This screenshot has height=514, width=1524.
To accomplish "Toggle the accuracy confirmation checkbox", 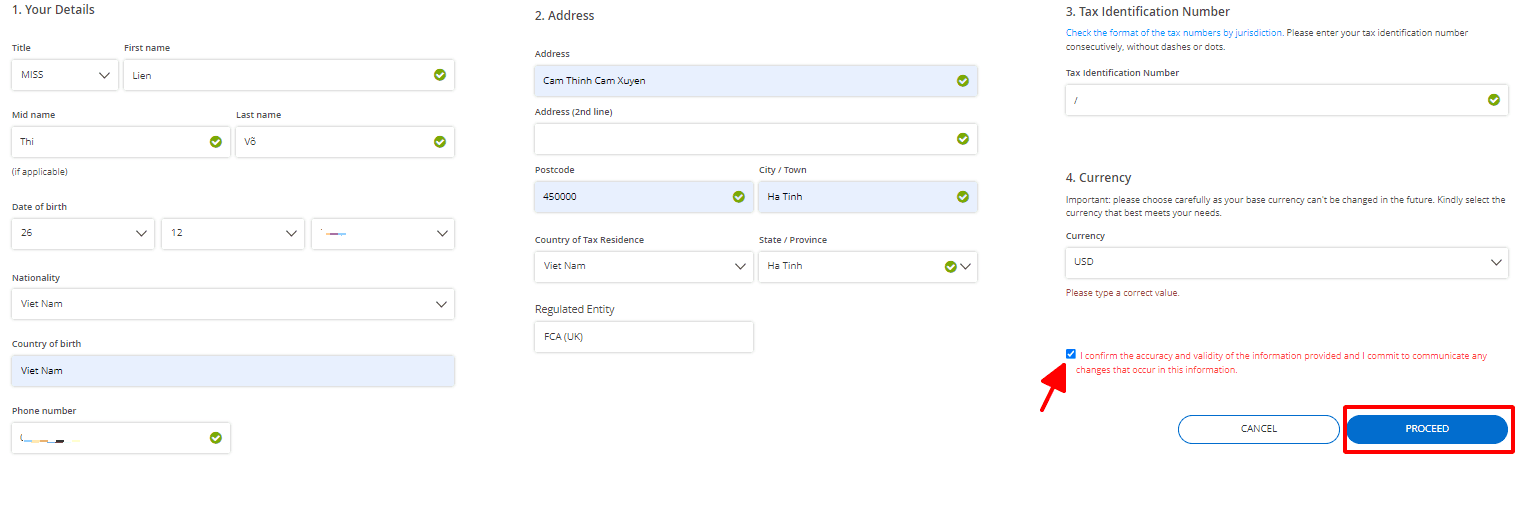I will point(1071,354).
